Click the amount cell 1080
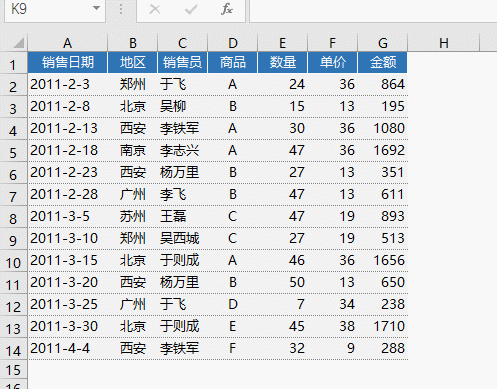 (x=382, y=128)
